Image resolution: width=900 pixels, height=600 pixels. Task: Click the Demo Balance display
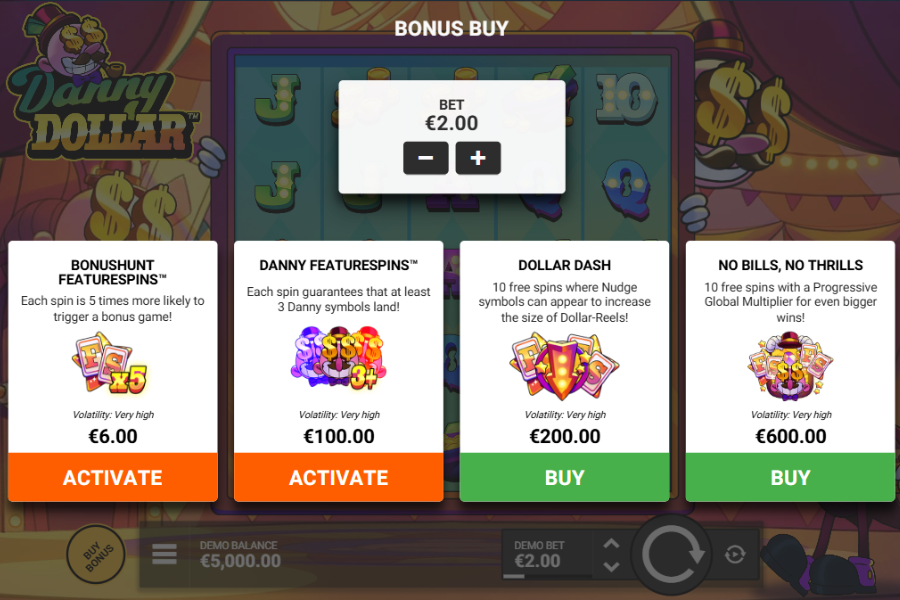click(240, 555)
